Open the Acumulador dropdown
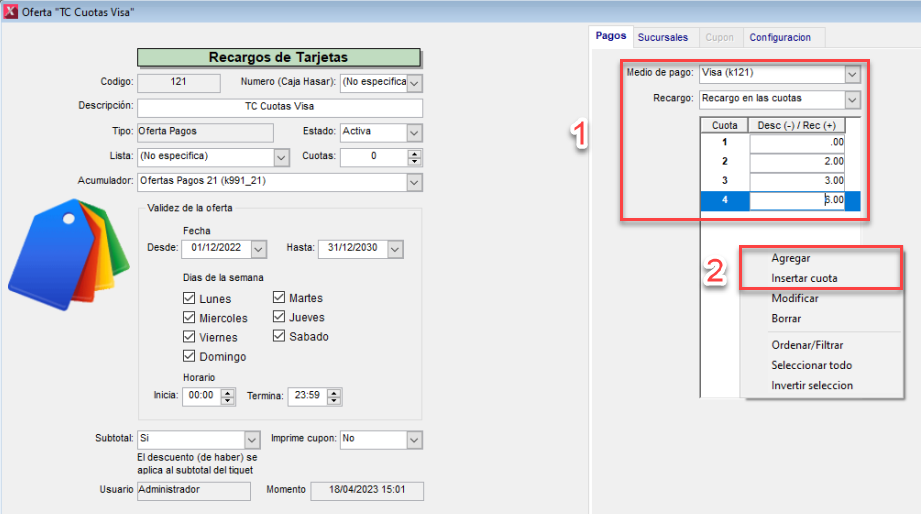The height and width of the screenshot is (514, 921). point(414,182)
